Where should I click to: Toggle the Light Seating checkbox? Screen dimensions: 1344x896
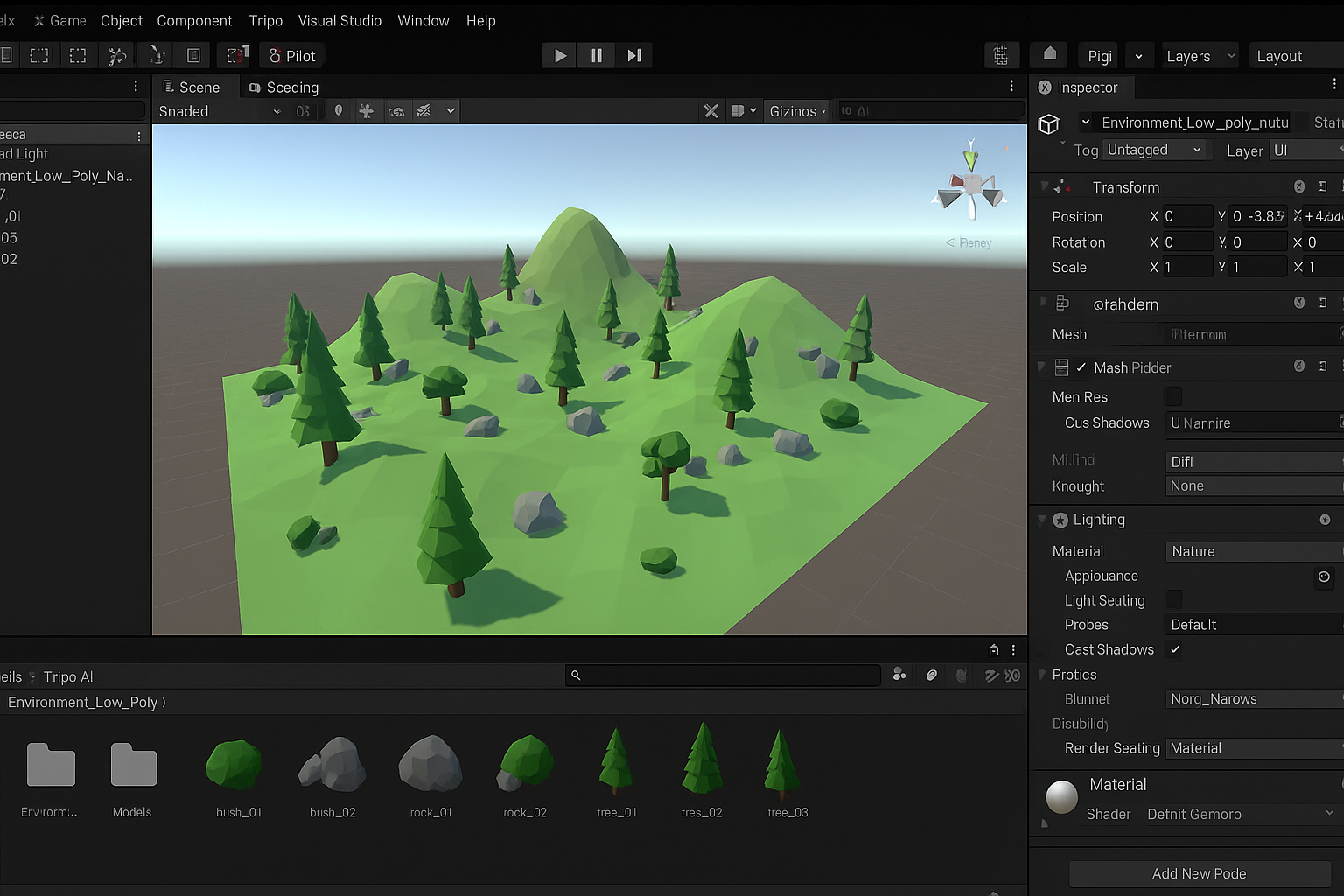[x=1174, y=599]
